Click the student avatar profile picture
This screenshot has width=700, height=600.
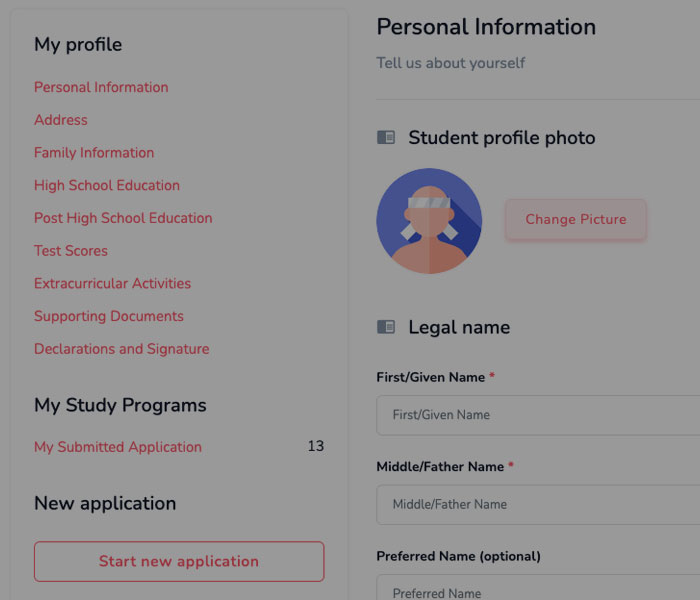tap(429, 221)
